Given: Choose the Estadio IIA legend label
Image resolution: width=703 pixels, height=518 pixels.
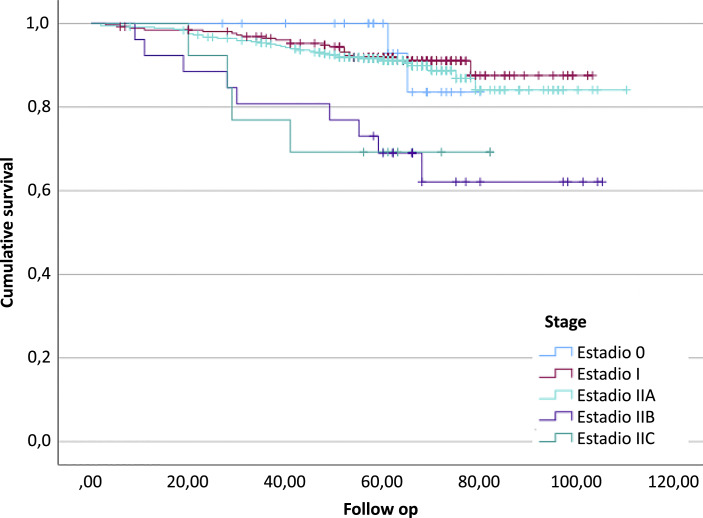Looking at the screenshot, I should [614, 395].
